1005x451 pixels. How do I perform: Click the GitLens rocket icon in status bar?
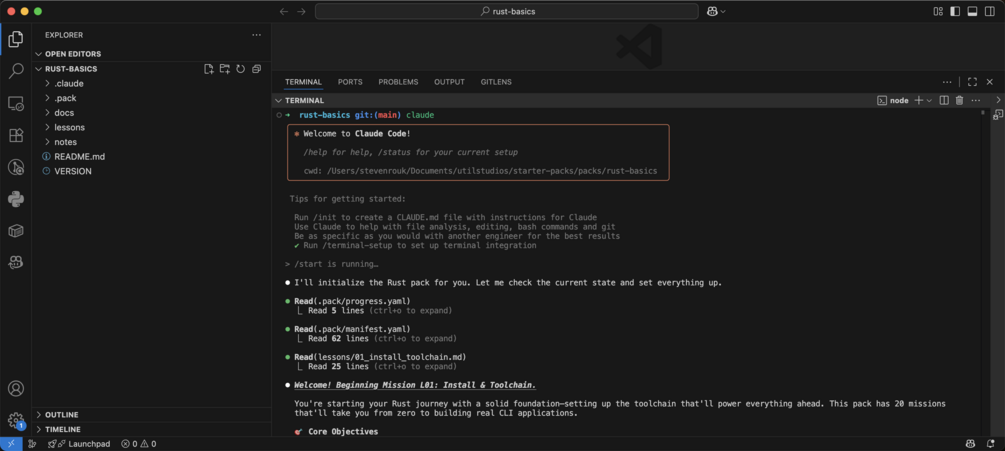[x=53, y=444]
